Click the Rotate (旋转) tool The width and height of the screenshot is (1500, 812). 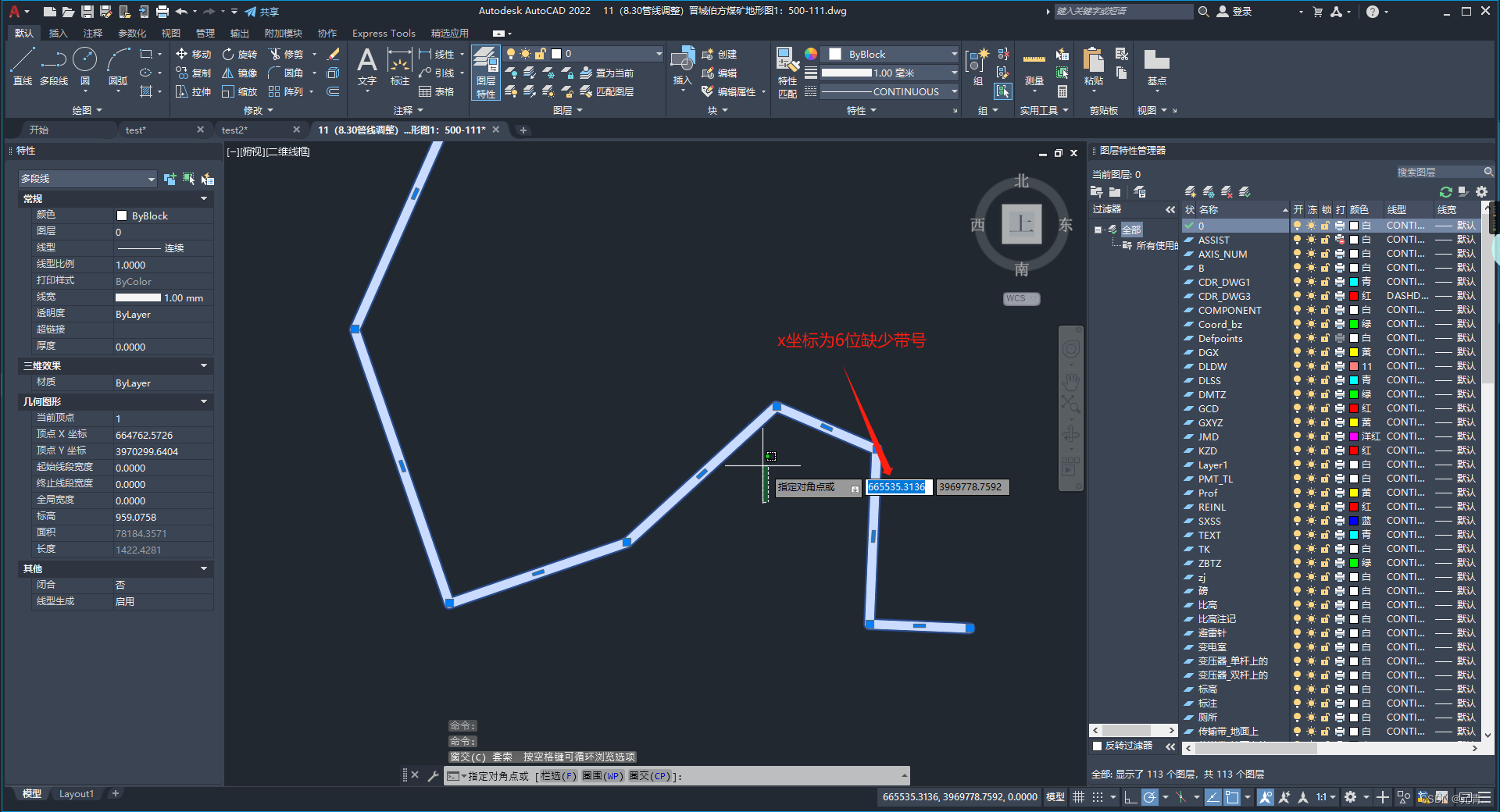coord(239,54)
